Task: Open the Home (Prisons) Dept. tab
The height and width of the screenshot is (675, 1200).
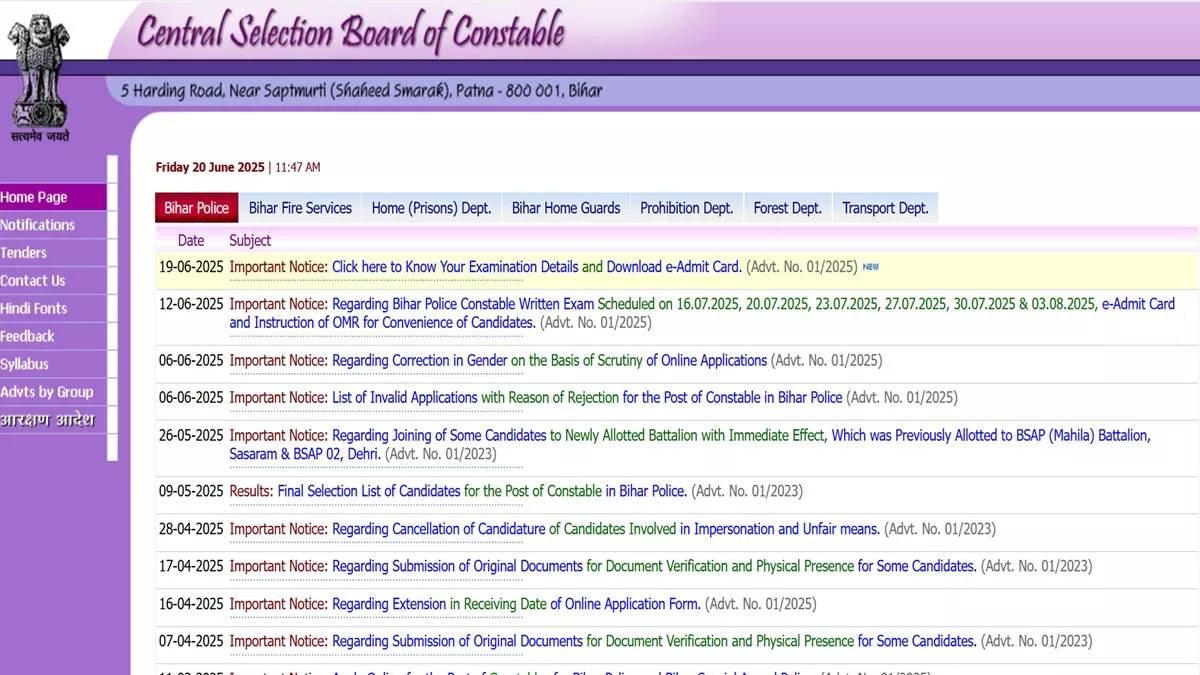Action: (431, 208)
